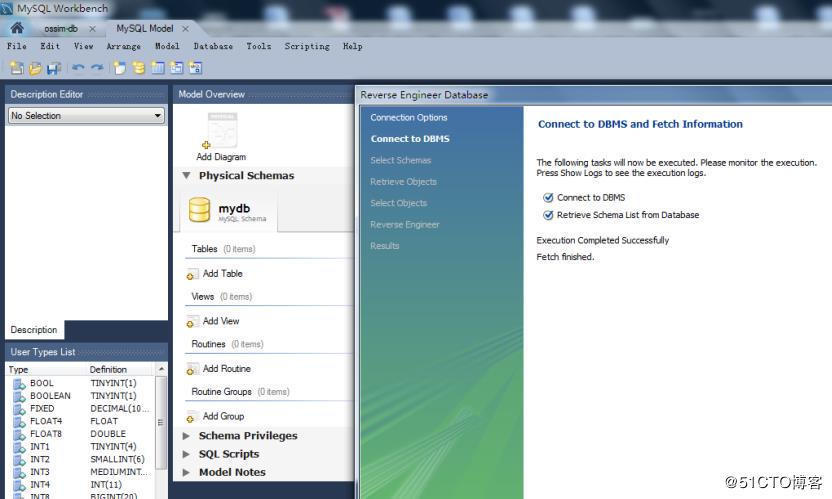832x499 pixels.
Task: Open the View menu
Action: tap(83, 46)
